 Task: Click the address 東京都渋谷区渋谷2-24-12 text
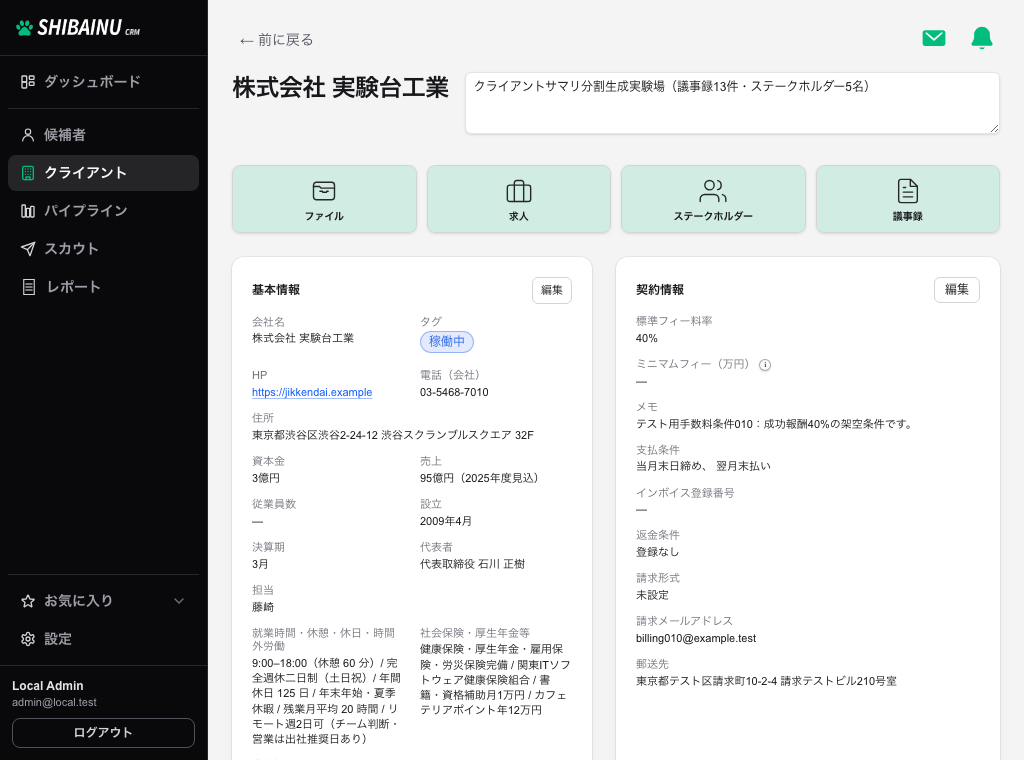[x=393, y=435]
